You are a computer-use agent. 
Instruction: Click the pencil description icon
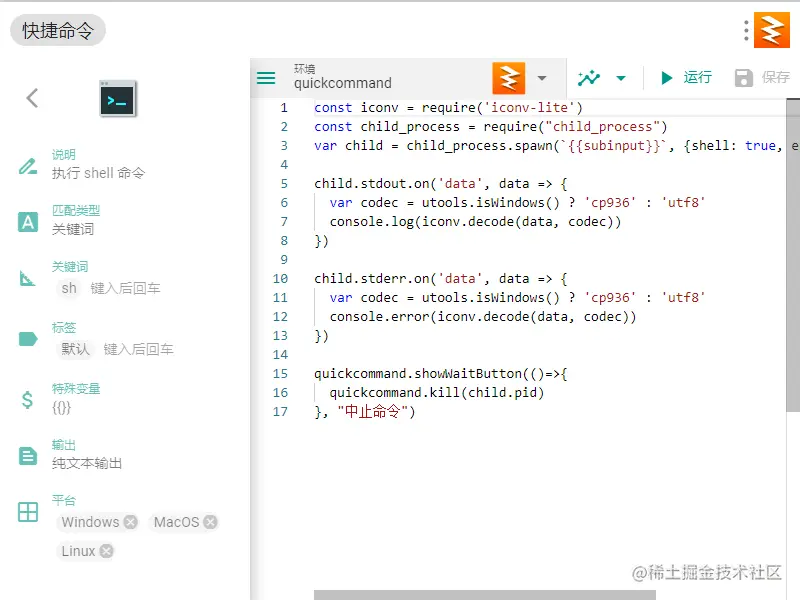pos(28,166)
